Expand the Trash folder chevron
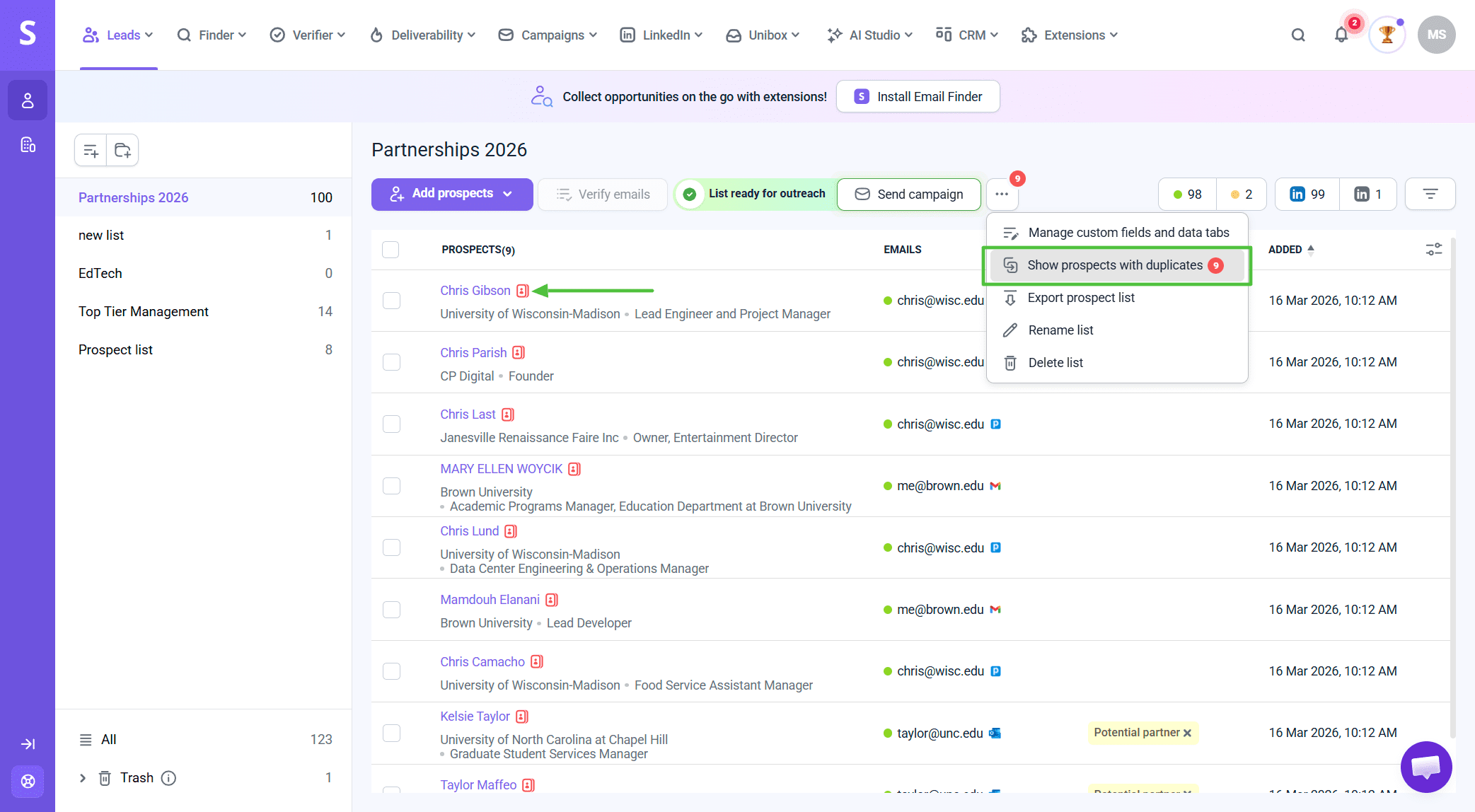 (x=83, y=778)
